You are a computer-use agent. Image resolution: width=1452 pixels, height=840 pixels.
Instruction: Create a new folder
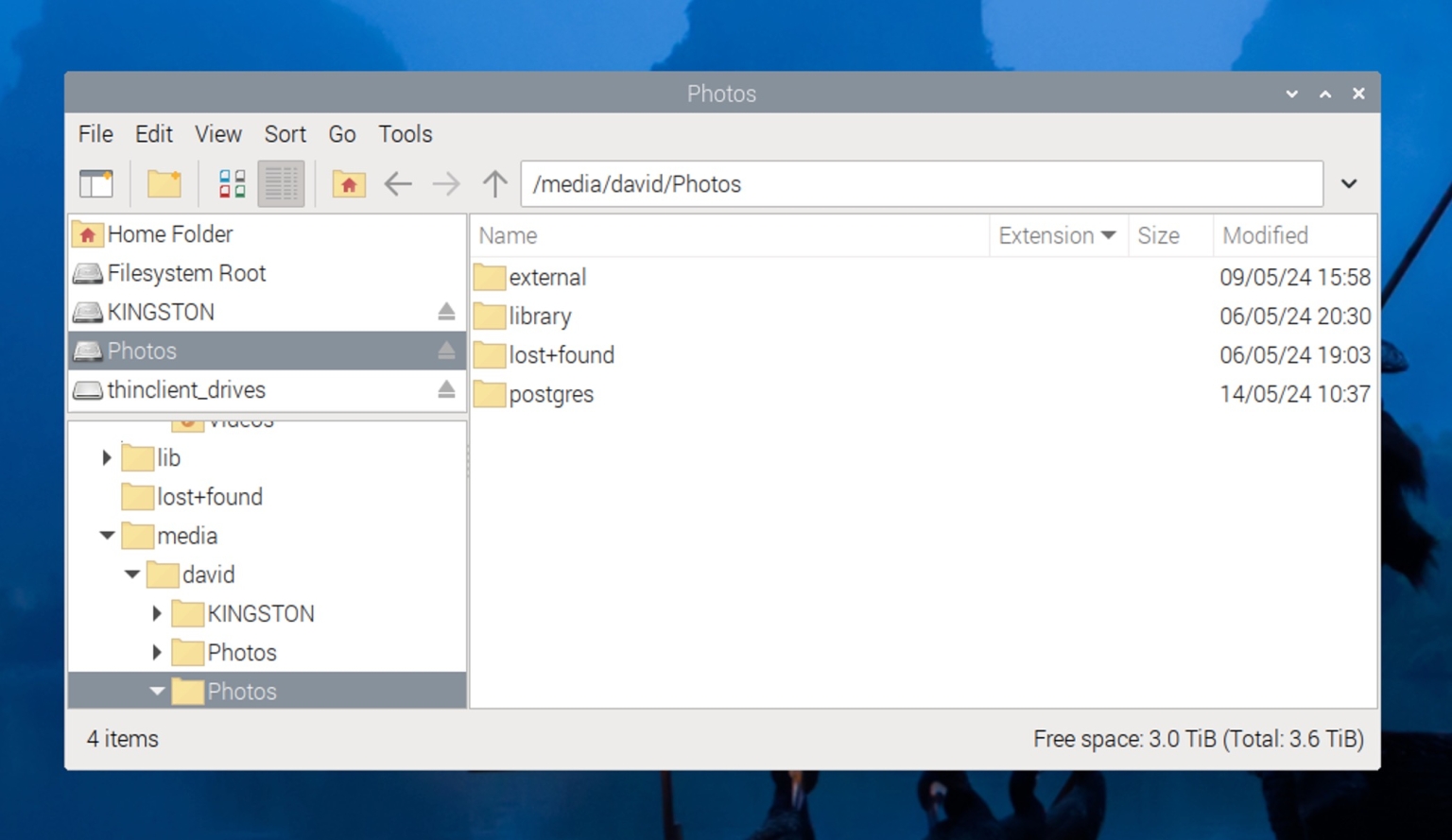pyautogui.click(x=163, y=183)
